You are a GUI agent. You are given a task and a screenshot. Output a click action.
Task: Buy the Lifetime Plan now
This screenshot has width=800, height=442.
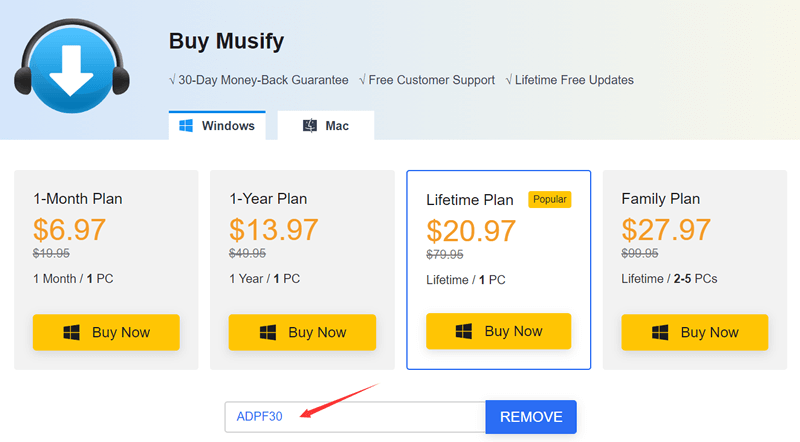click(x=498, y=331)
